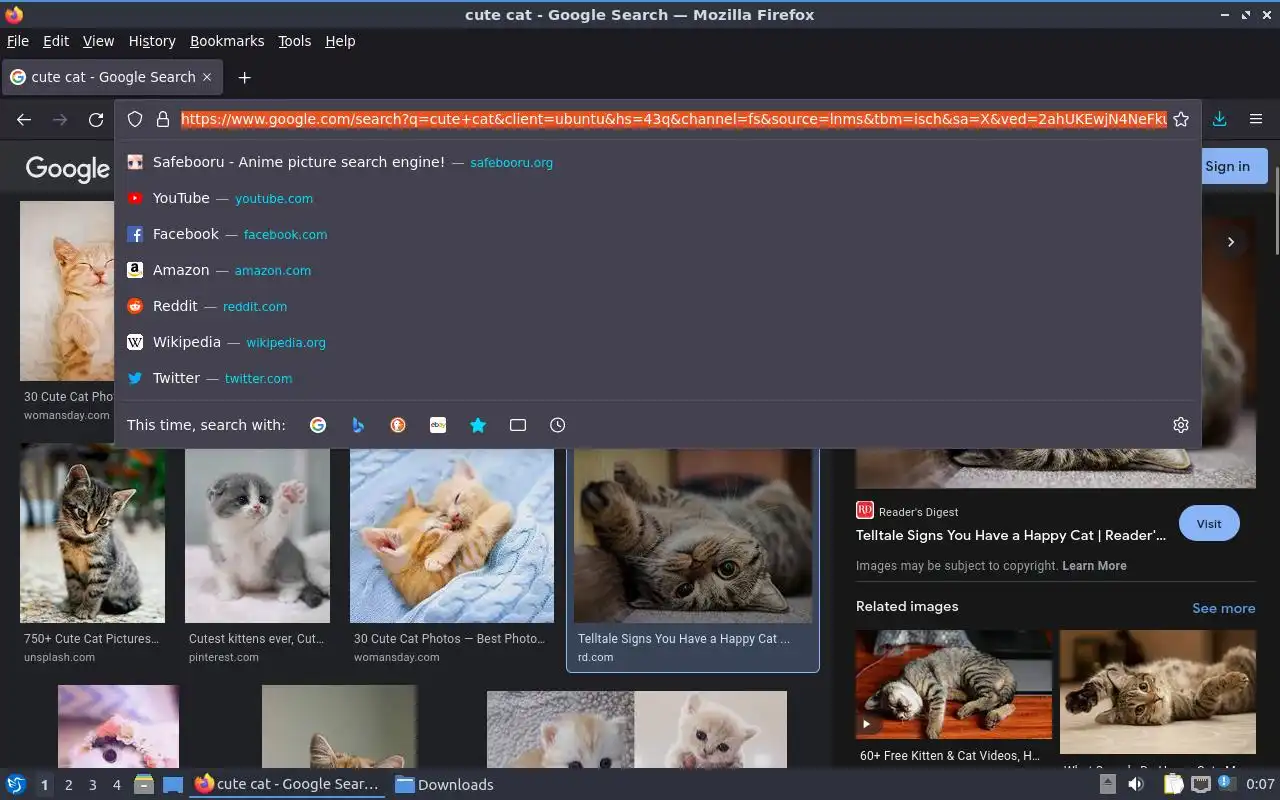Choose the Facebook suggestion
Image resolution: width=1280 pixels, height=800 pixels.
(x=657, y=234)
